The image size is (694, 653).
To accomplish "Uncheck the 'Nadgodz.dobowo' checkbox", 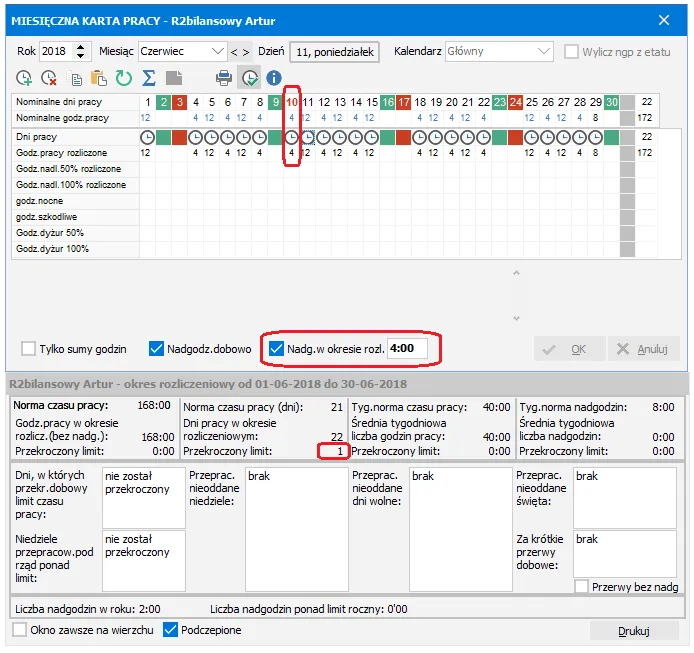I will point(156,349).
